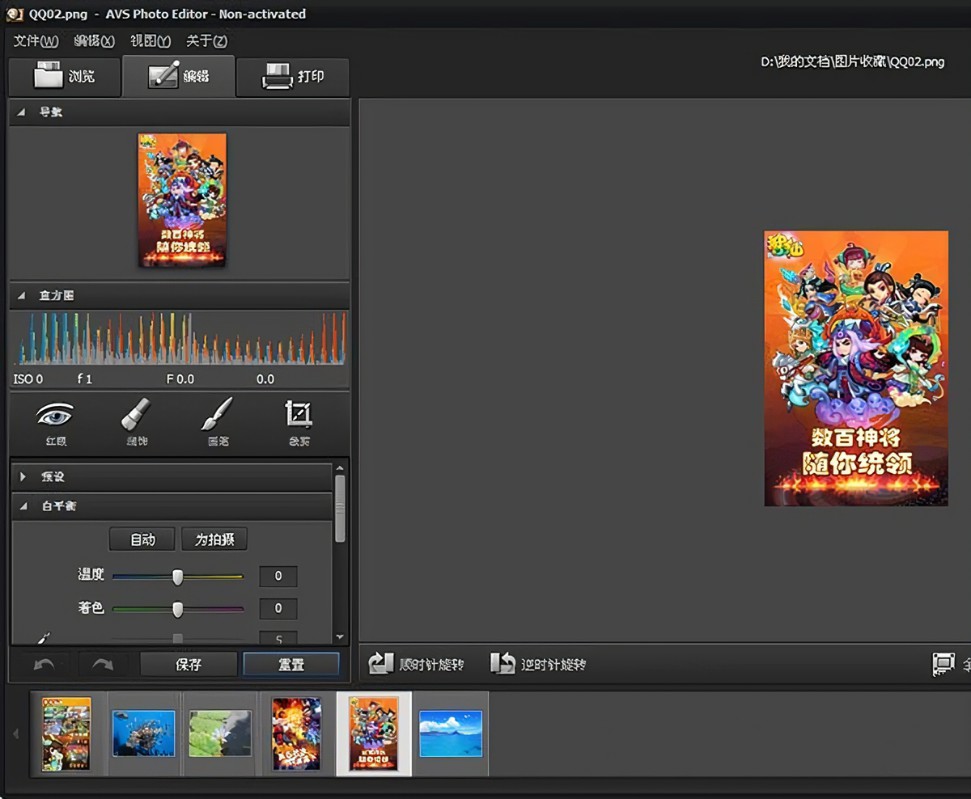The image size is (971, 799).
Task: Click the eyedropper icon below 着色 slider
Action: tap(43, 637)
